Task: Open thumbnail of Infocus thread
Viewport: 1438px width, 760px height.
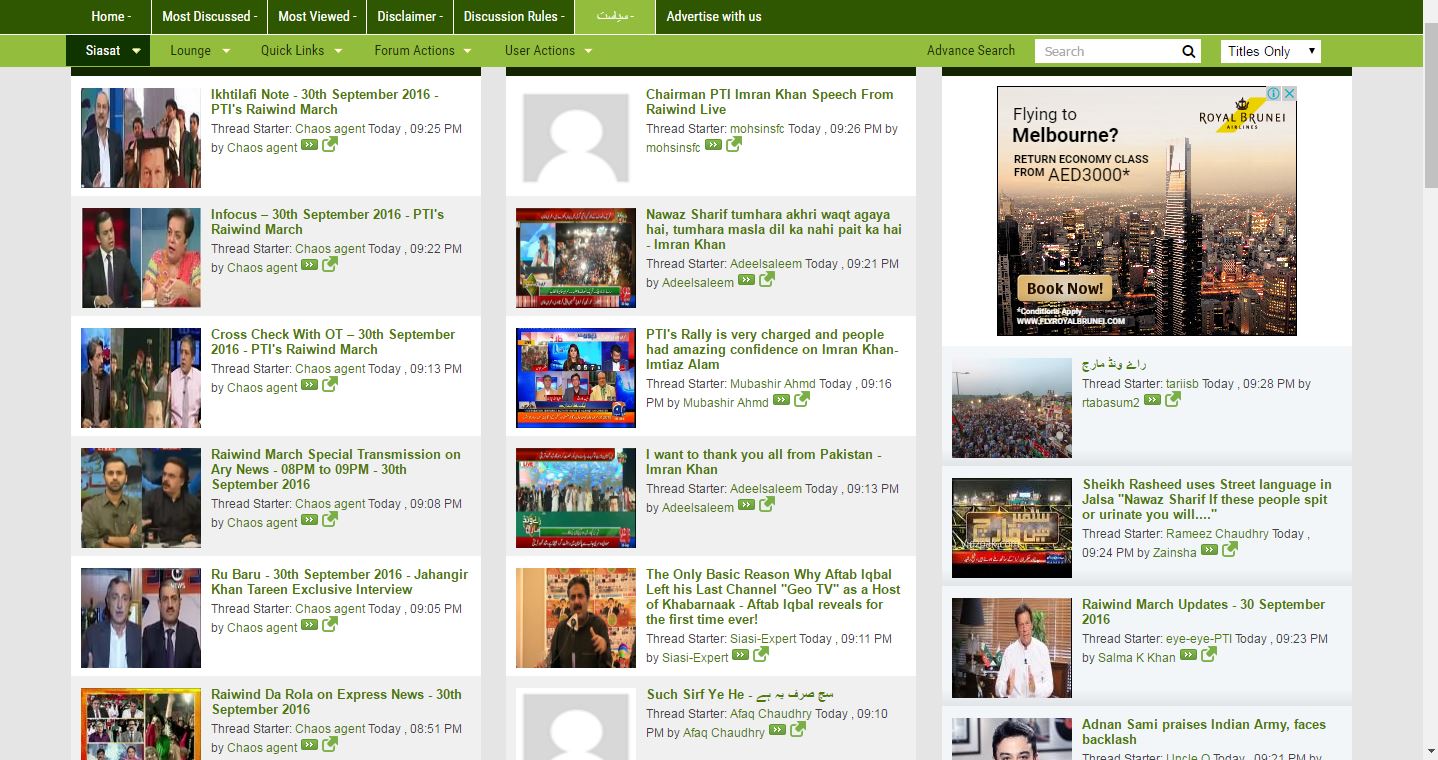Action: point(141,258)
